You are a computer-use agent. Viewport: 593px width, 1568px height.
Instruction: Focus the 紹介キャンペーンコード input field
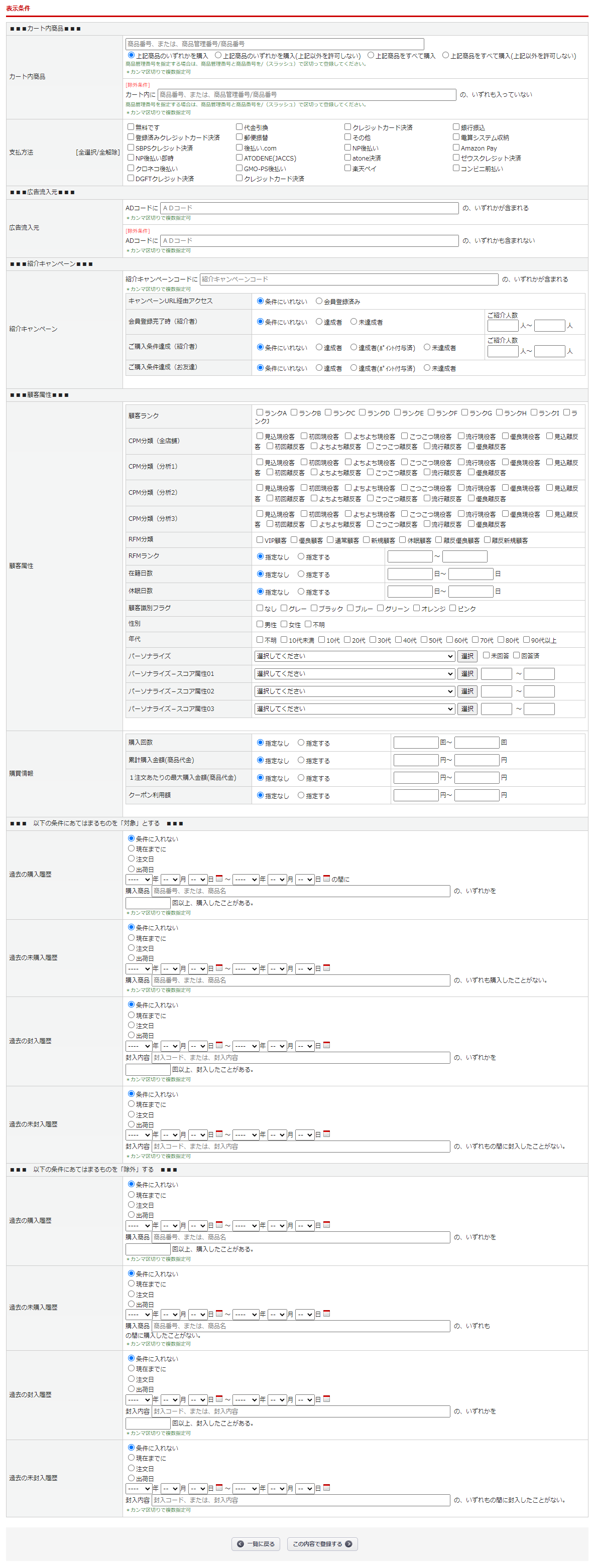tap(349, 279)
